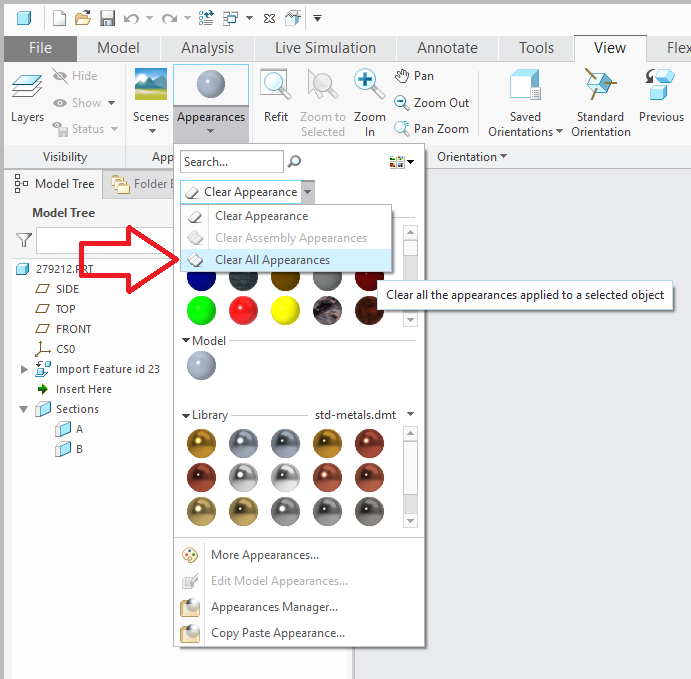Image resolution: width=691 pixels, height=679 pixels.
Task: Click the Save icon in quick access toolbar
Action: 107,19
